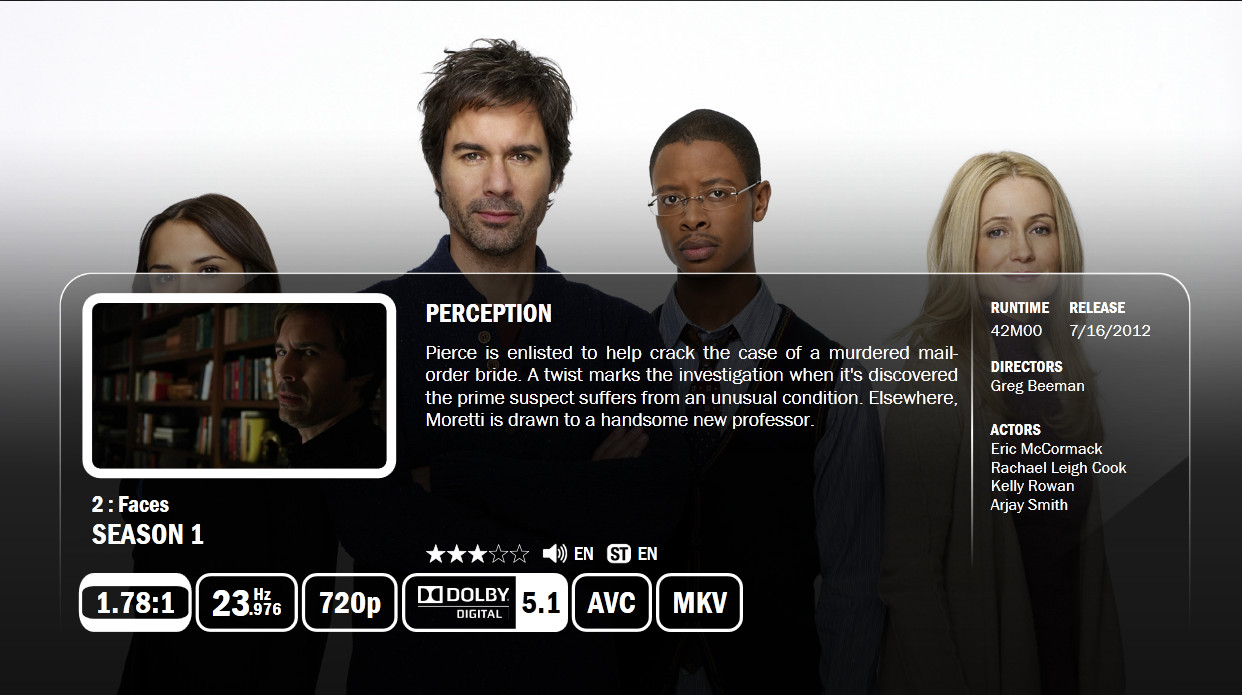This screenshot has width=1242, height=695.
Task: Click the speaker audio language icon
Action: (554, 554)
